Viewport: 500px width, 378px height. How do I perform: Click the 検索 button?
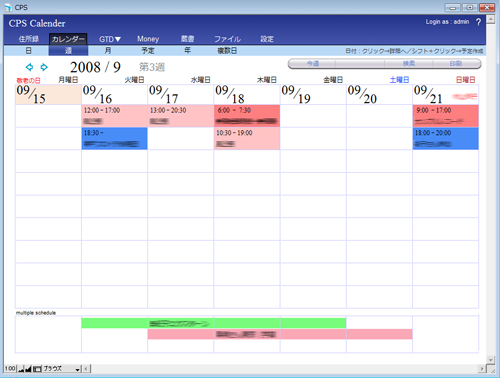(x=409, y=63)
